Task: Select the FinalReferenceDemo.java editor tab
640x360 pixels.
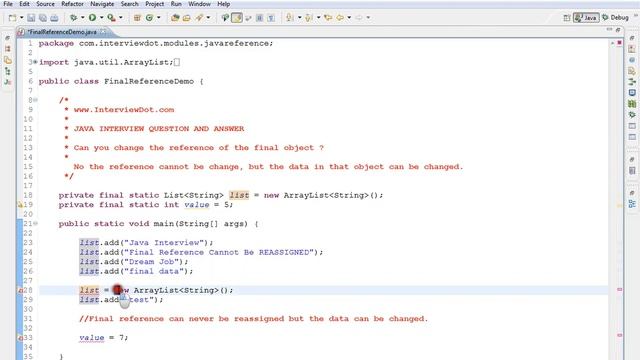Action: click(61, 32)
